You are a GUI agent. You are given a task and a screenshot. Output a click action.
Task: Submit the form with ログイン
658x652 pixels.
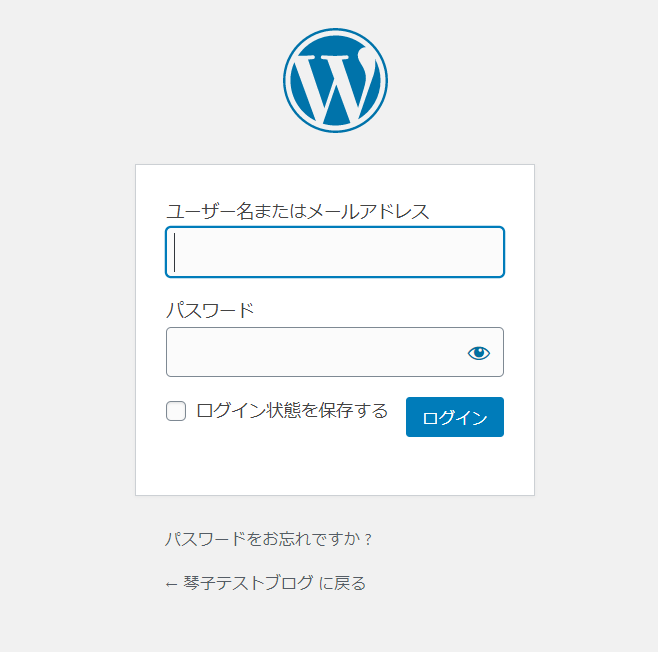(454, 417)
